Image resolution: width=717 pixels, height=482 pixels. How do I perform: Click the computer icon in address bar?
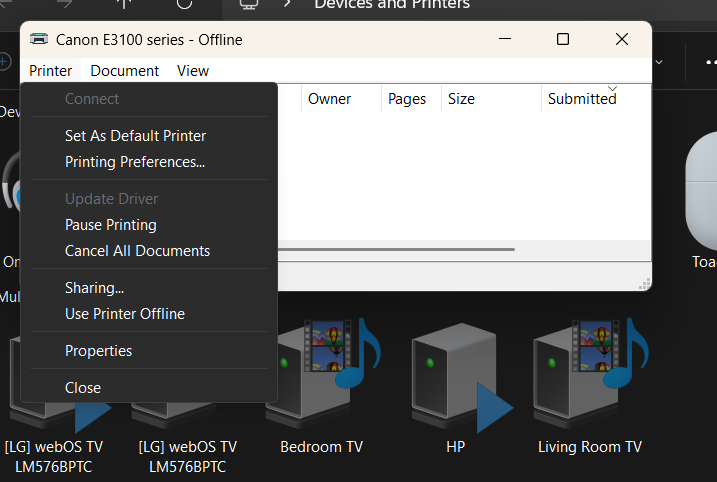tap(249, 4)
